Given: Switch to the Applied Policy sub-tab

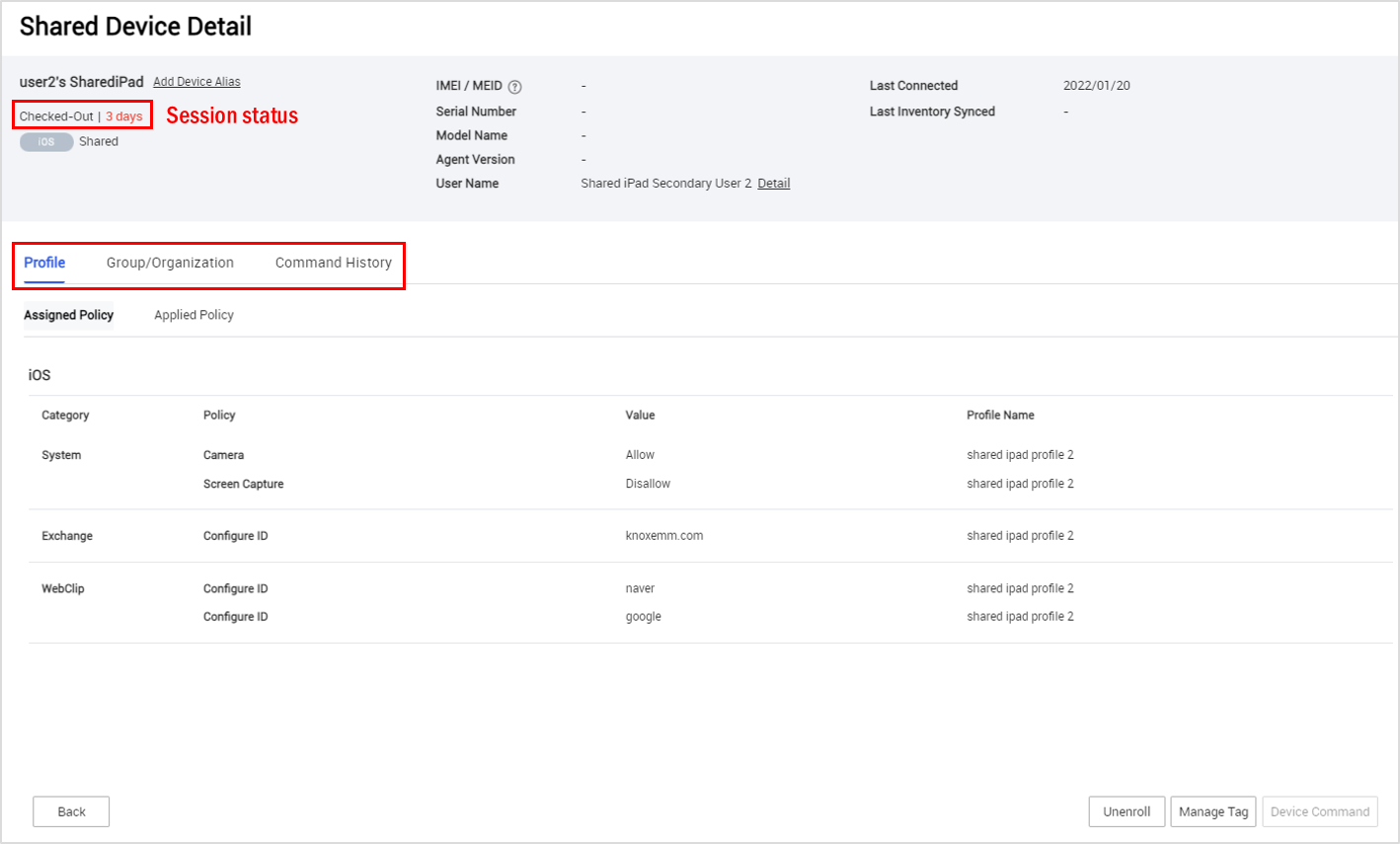Looking at the screenshot, I should pyautogui.click(x=194, y=315).
